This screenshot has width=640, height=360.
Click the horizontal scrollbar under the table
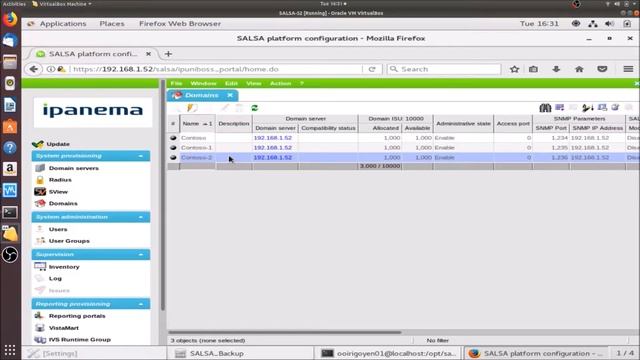click(x=285, y=332)
